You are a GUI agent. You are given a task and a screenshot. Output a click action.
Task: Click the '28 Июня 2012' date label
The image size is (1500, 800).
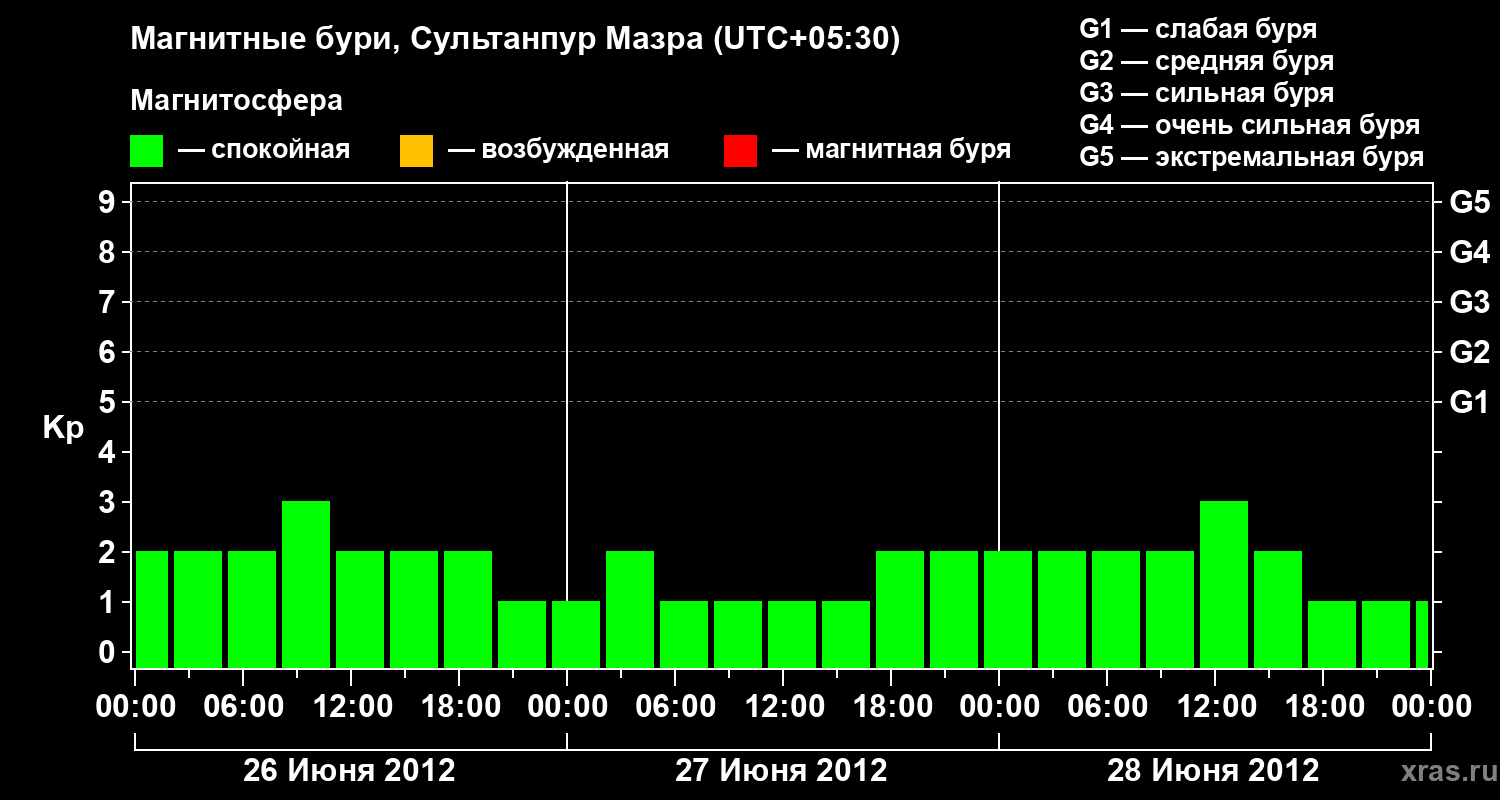(x=1213, y=771)
